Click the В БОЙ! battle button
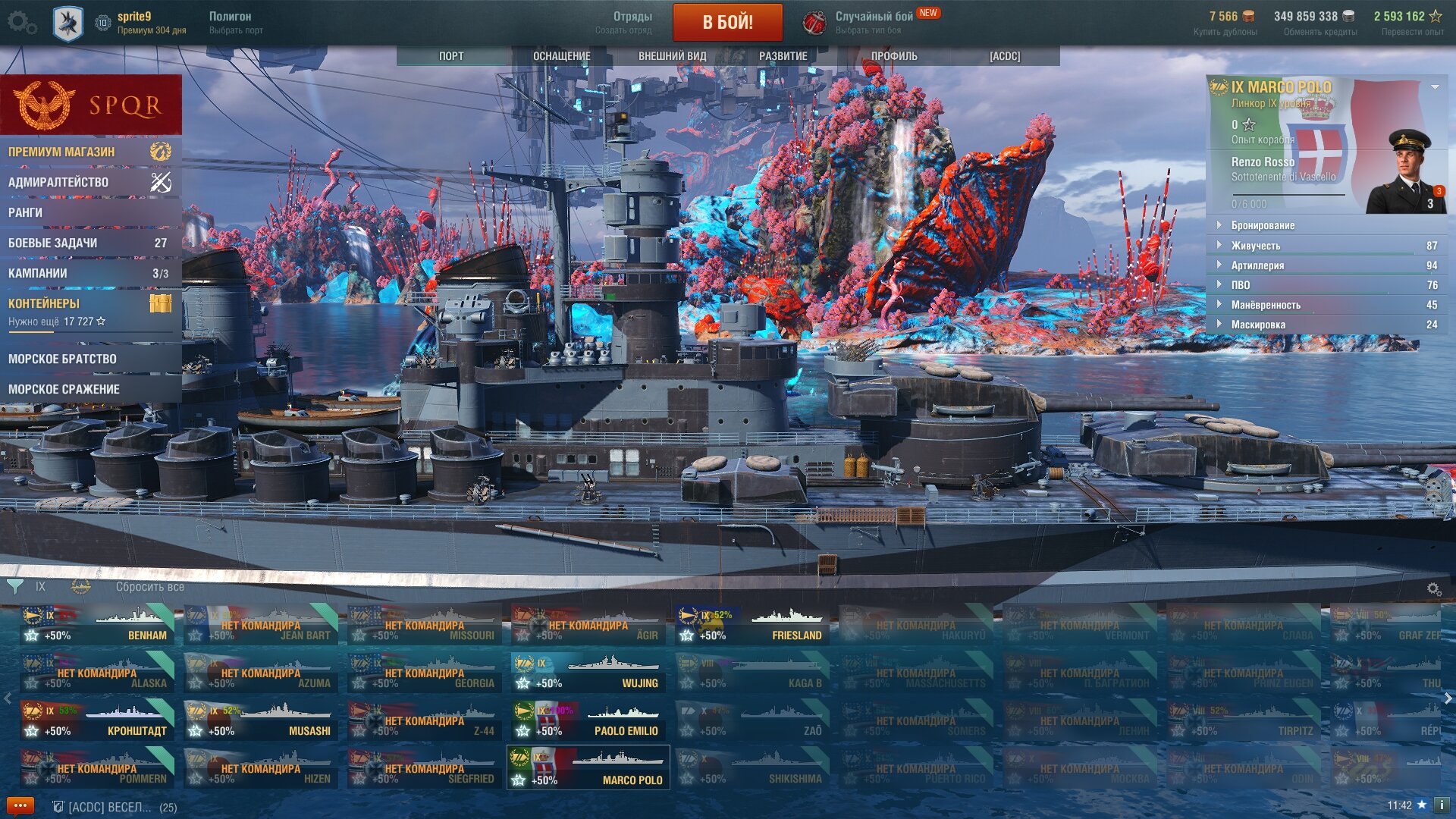 coord(727,22)
